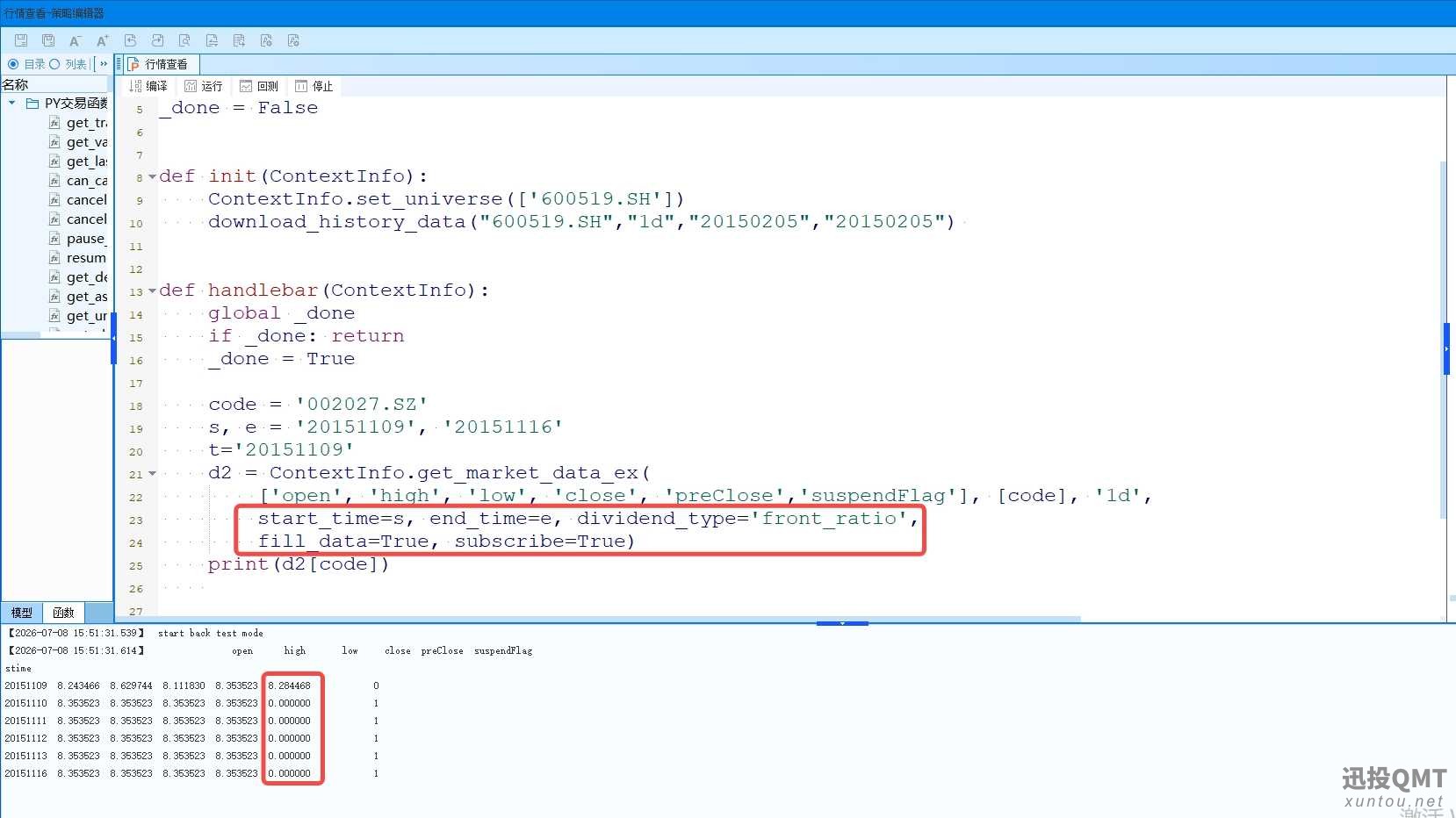Screen dimensions: 1456x818
Task: Click the 编译 compile button
Action: (148, 86)
